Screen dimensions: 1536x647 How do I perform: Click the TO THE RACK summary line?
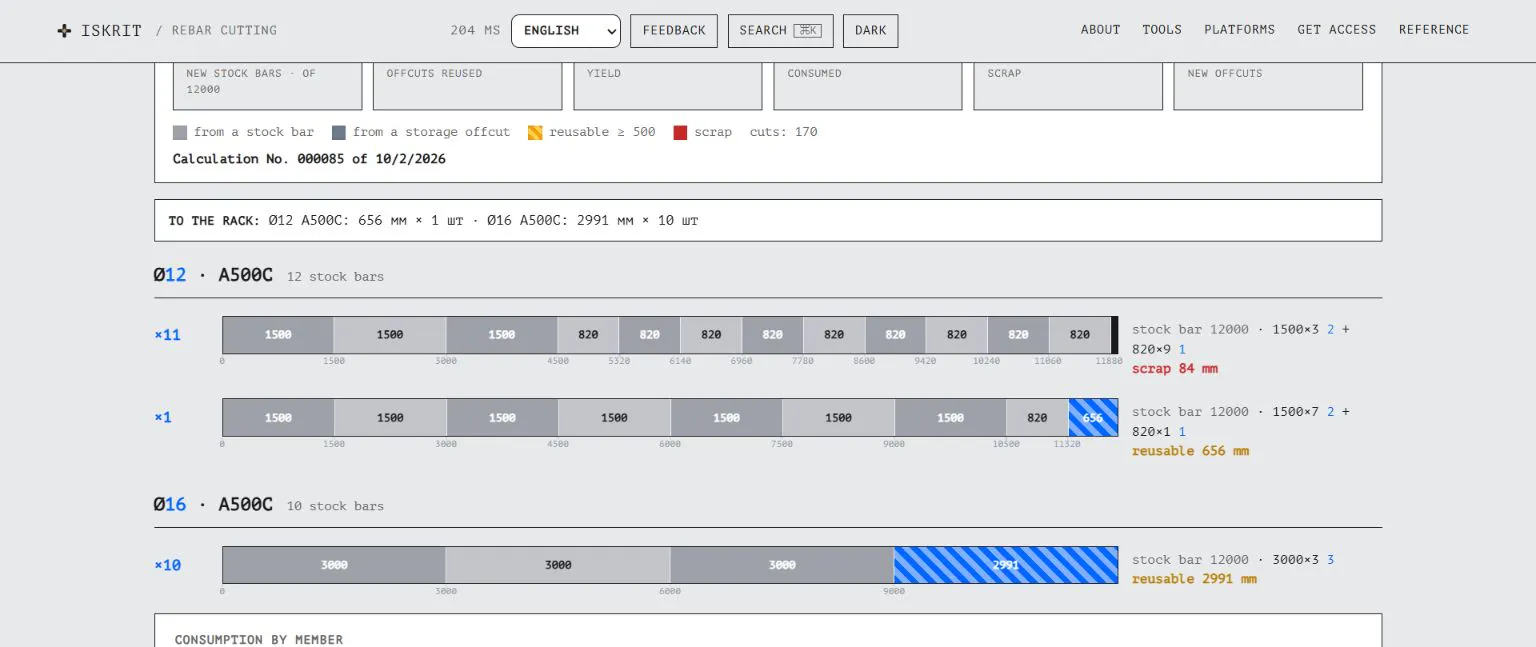[x=768, y=220]
